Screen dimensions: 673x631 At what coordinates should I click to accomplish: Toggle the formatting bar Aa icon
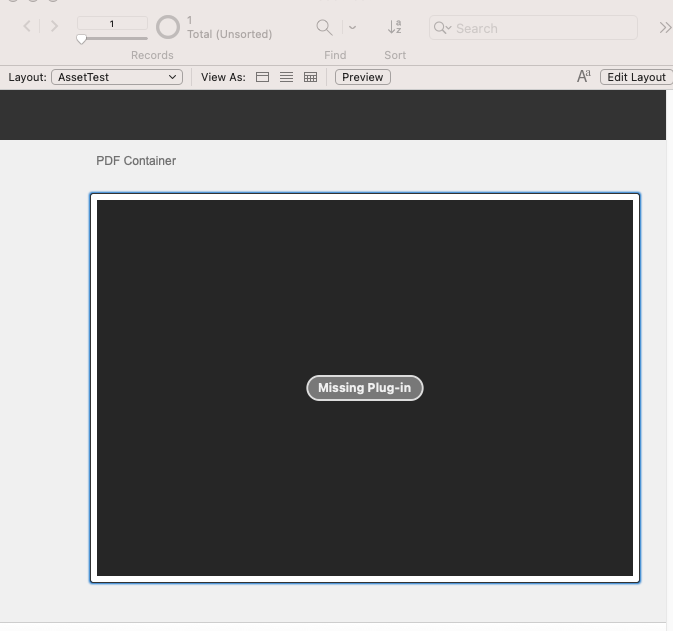[x=584, y=76]
